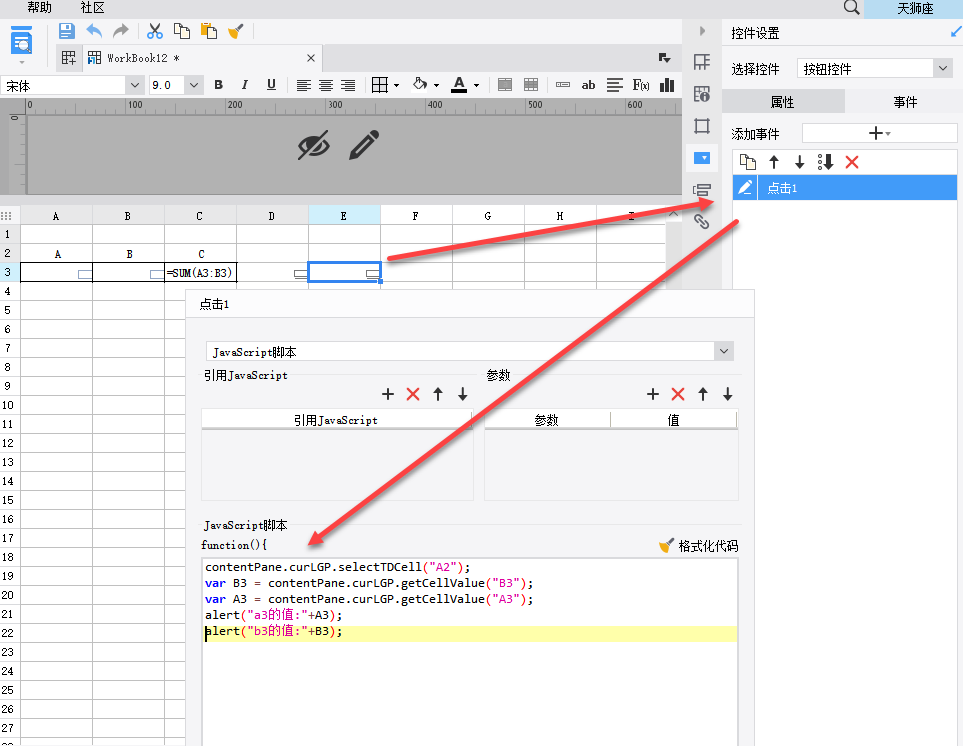
Task: Click the 'ab' text insert icon
Action: (588, 85)
